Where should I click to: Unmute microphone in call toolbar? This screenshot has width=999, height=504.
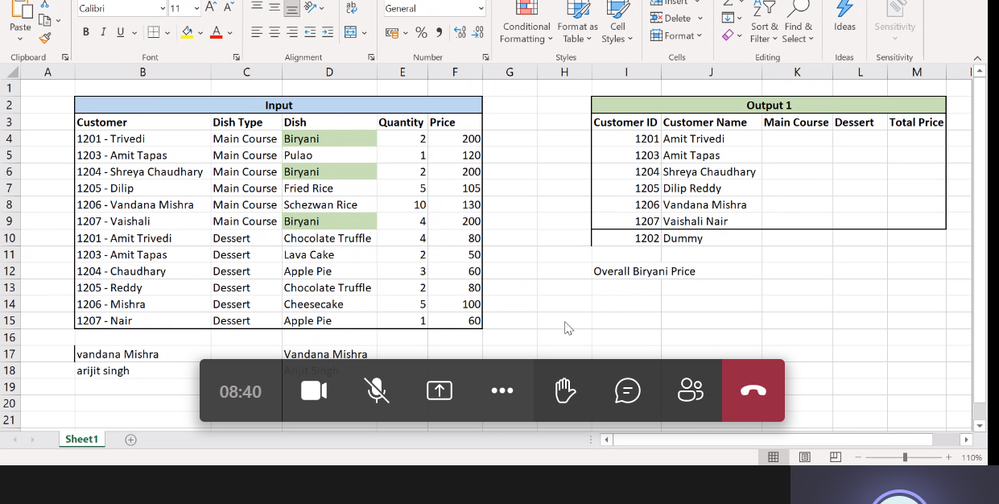[377, 391]
